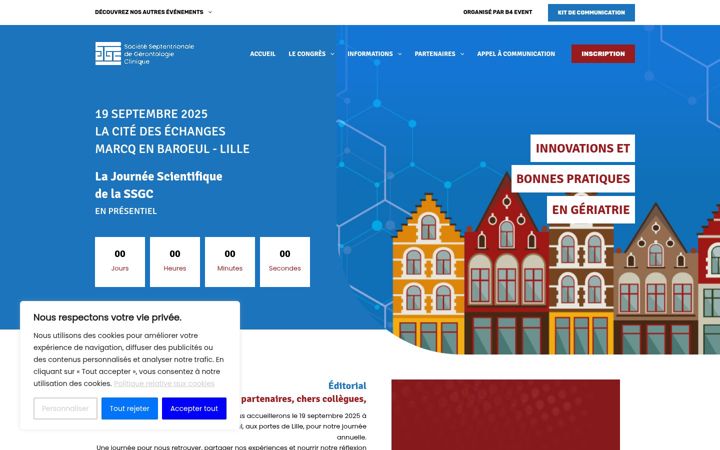Click 'La Journée Scientifique' heading text
Screen dimensions: 720x450
tap(158, 176)
